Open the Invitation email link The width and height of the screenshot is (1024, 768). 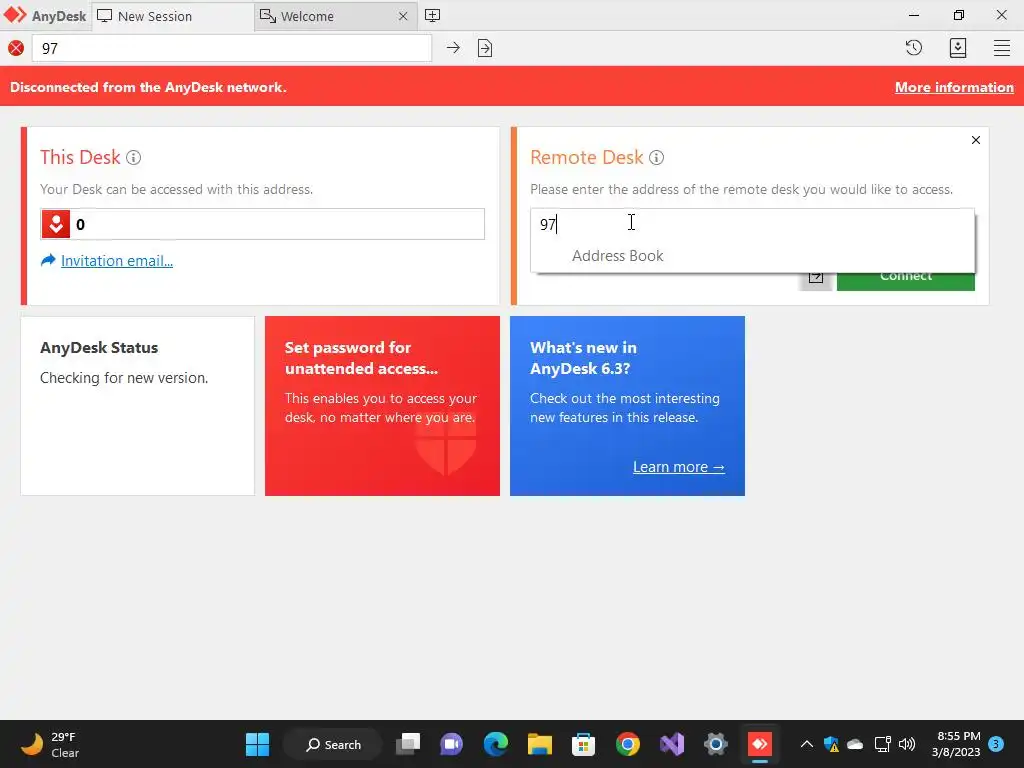(x=116, y=261)
